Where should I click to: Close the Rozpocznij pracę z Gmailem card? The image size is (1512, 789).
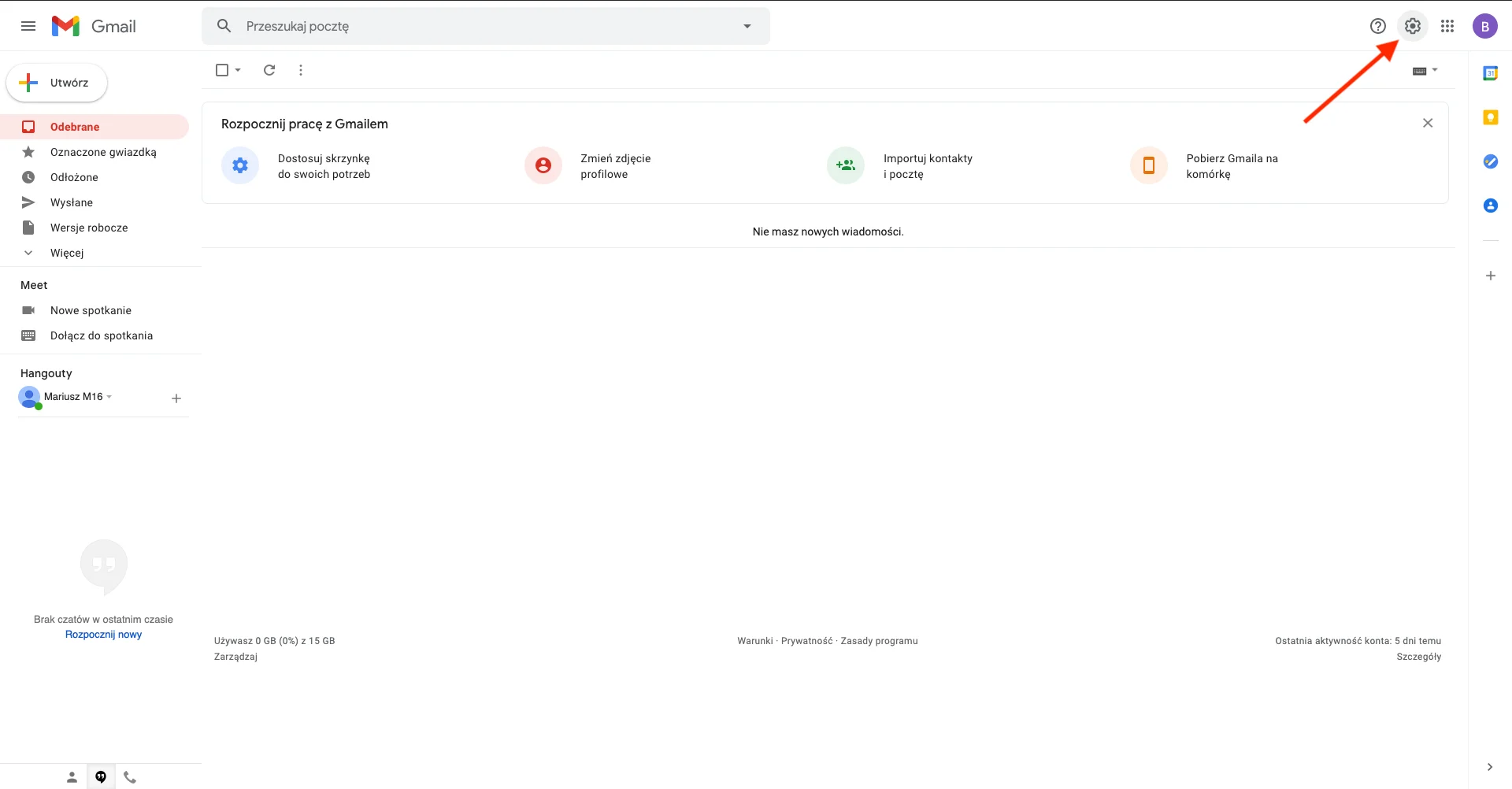1427,123
